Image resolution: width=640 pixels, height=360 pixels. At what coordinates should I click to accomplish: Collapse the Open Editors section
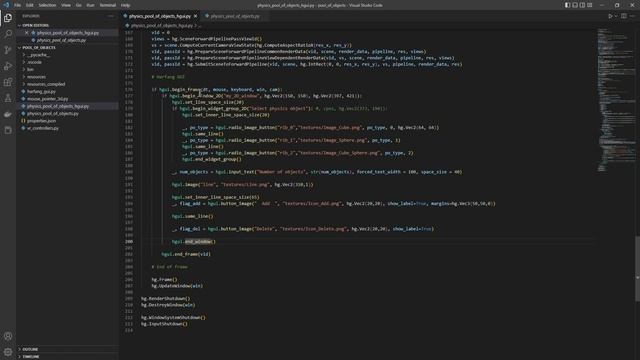(36, 25)
